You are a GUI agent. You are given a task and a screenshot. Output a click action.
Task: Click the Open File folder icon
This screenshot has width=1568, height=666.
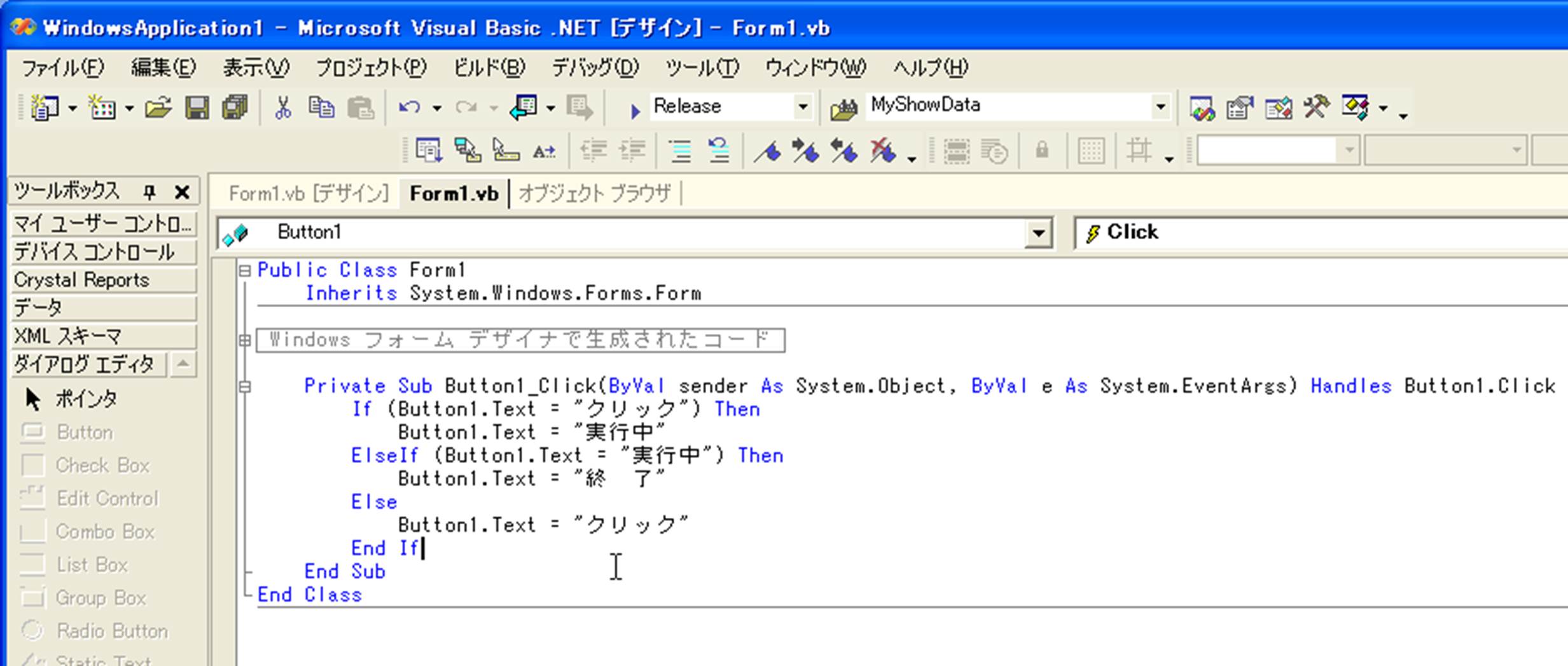pos(158,108)
